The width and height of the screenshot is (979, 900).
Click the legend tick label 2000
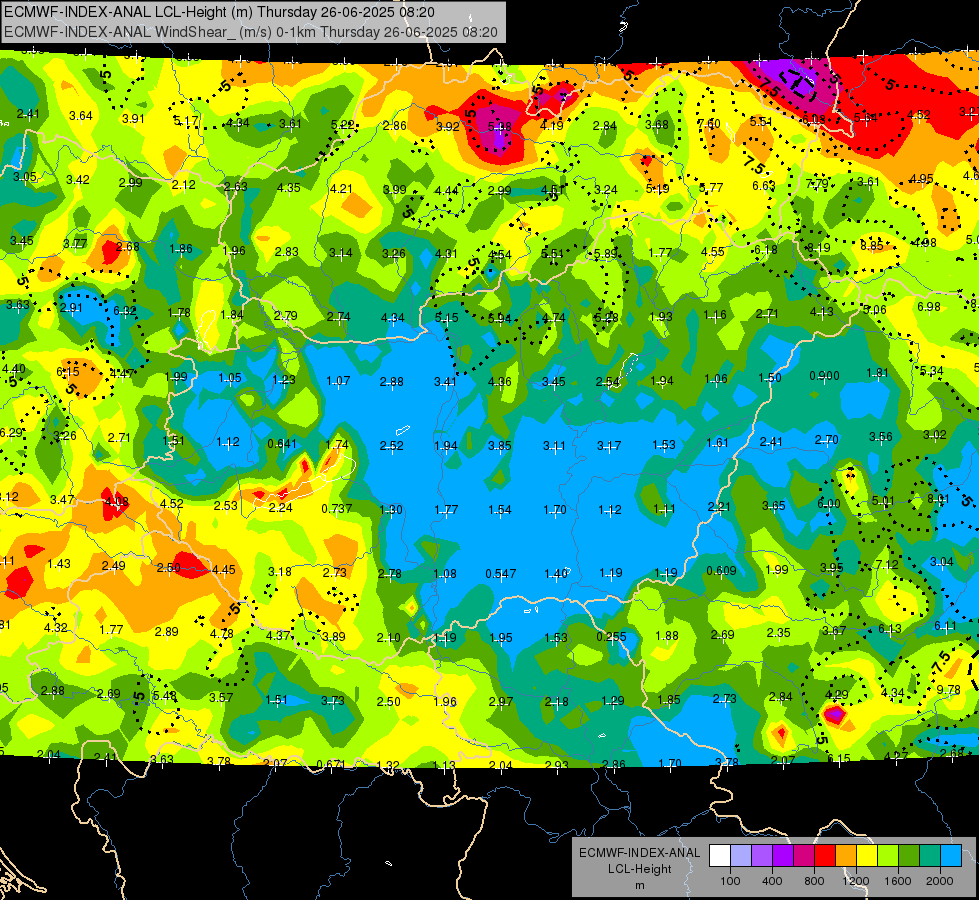tap(940, 881)
